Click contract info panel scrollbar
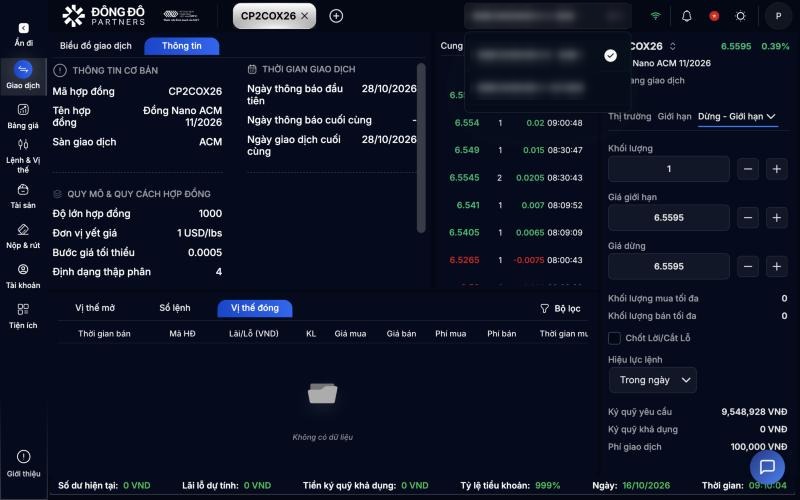 tap(421, 148)
